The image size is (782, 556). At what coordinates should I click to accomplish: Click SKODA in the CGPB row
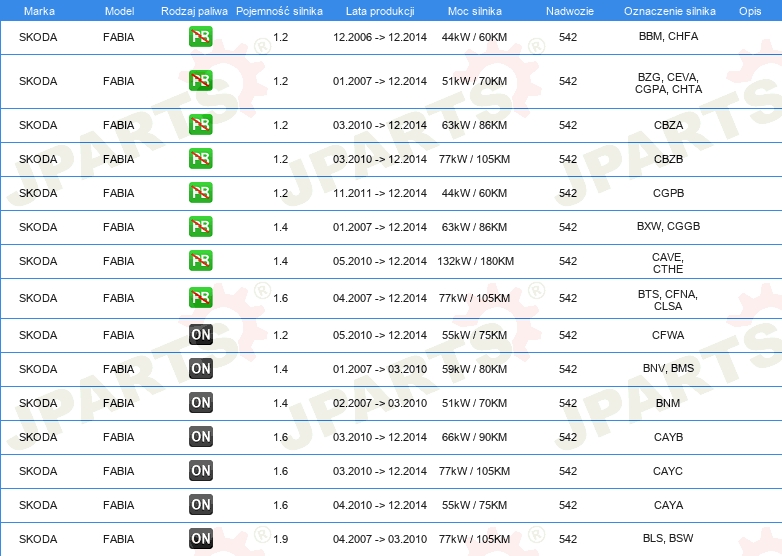(x=38, y=192)
